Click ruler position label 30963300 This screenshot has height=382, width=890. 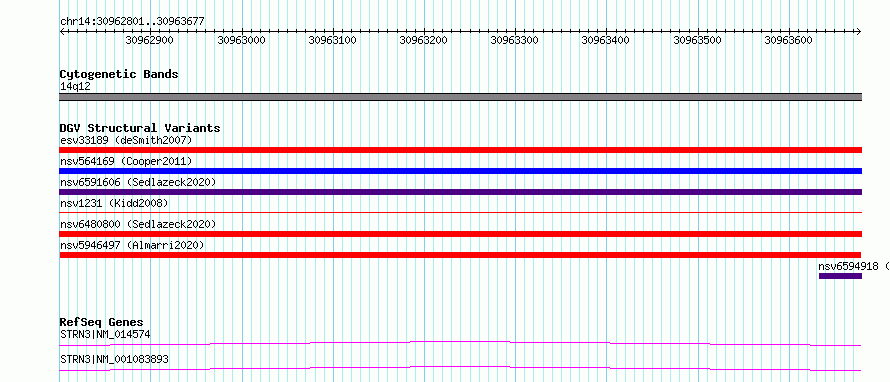coord(514,41)
